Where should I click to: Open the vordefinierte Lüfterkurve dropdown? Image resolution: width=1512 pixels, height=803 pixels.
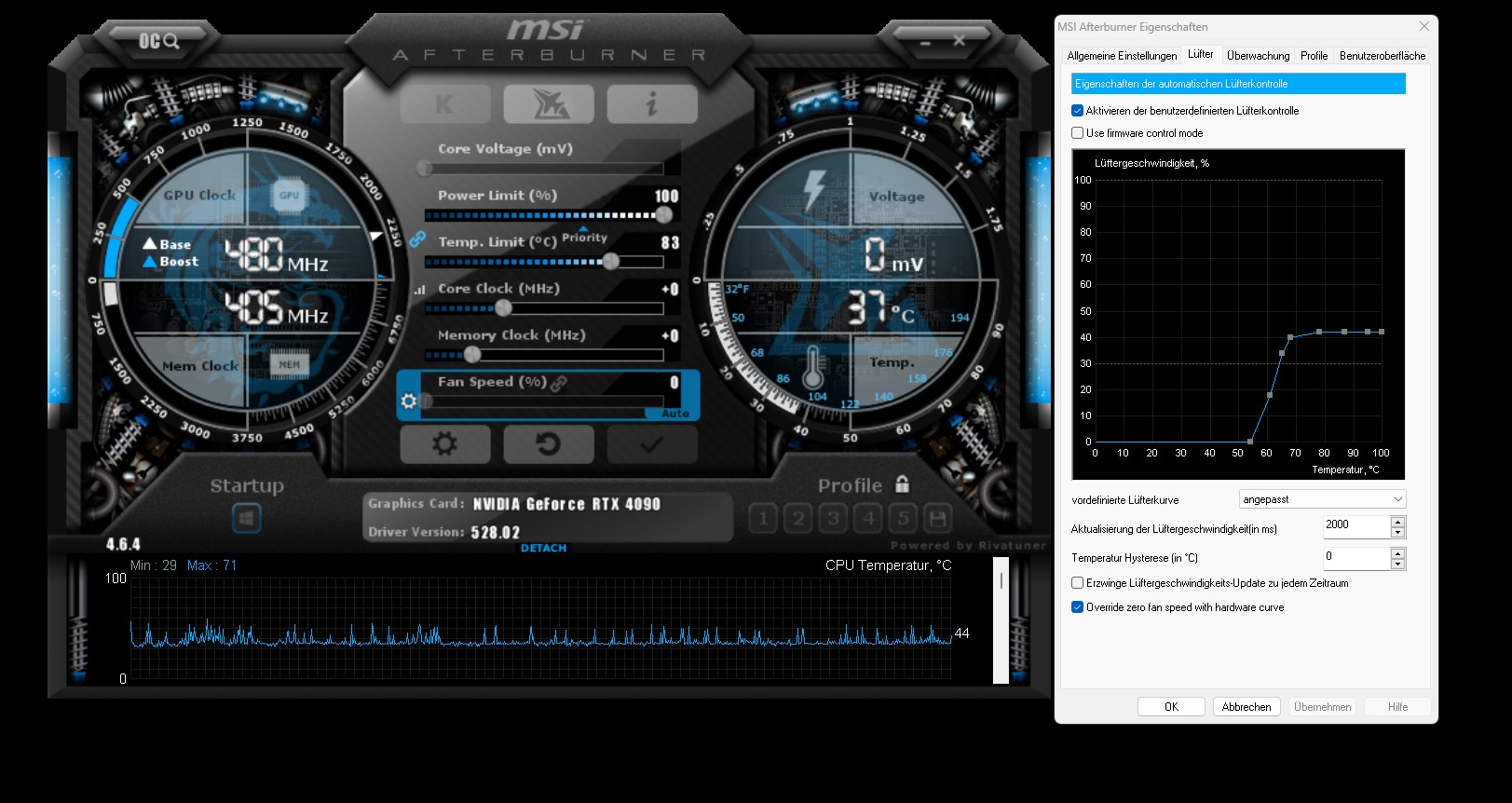pos(1322,499)
